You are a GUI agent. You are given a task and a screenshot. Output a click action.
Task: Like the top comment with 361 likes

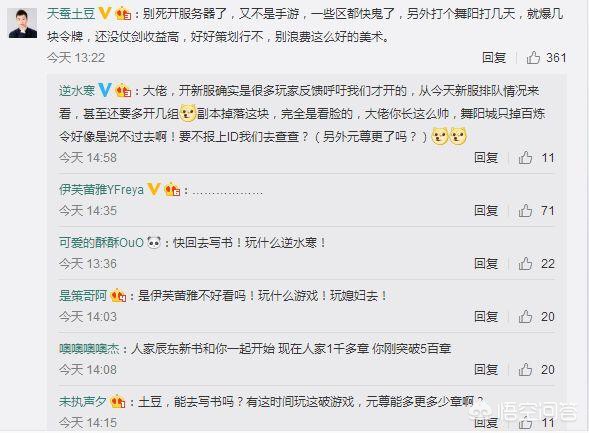(533, 57)
